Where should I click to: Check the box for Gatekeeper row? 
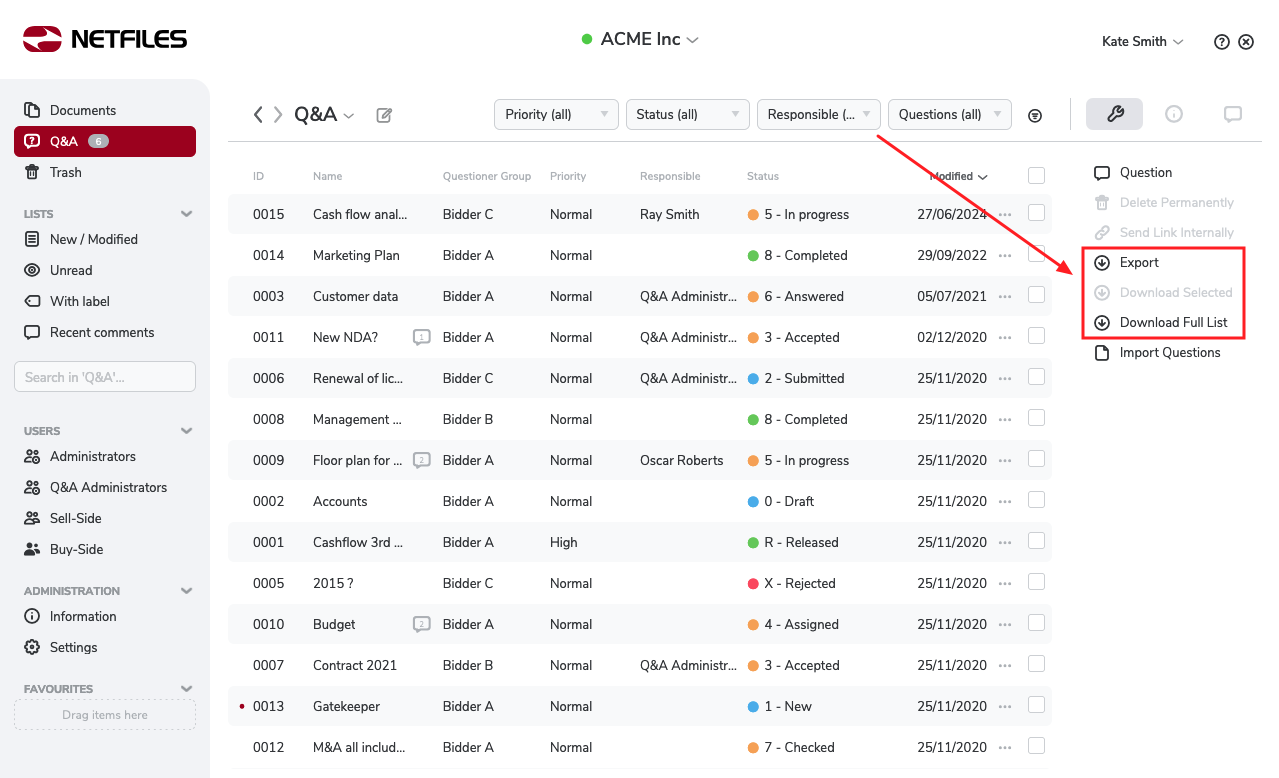tap(1036, 705)
